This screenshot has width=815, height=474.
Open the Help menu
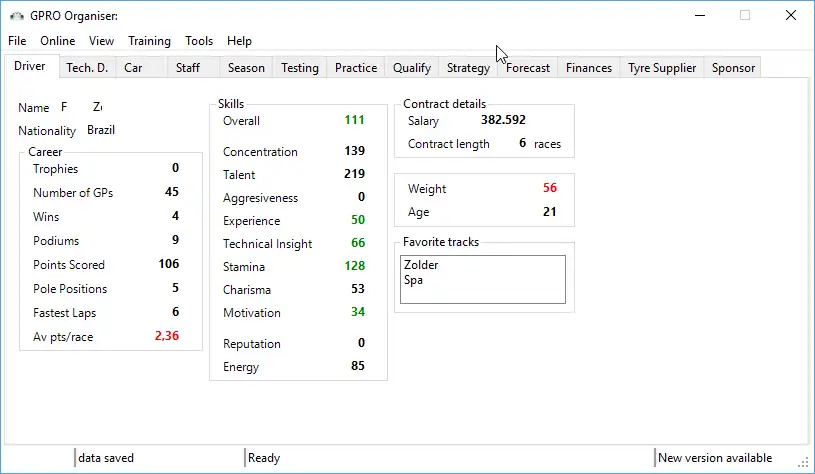click(239, 41)
